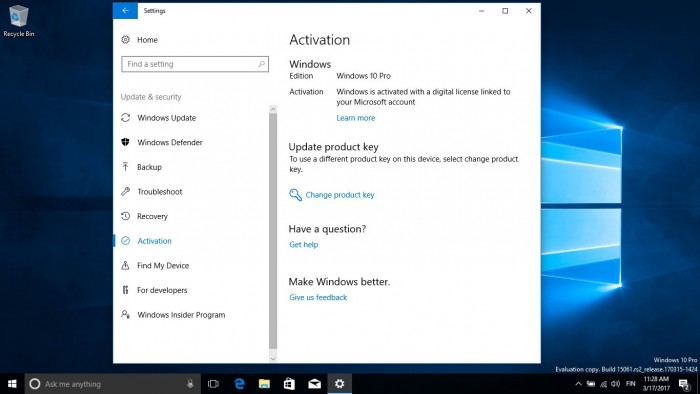Click the sidebar vertical scrollbar thumb
Viewport: 700px width, 394px height.
273,231
